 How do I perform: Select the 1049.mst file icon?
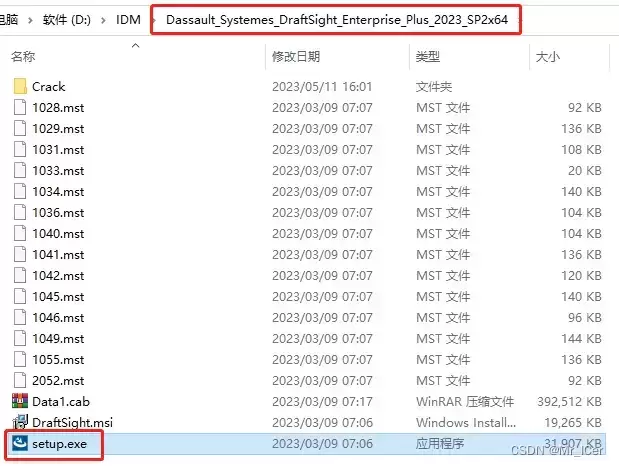20,338
